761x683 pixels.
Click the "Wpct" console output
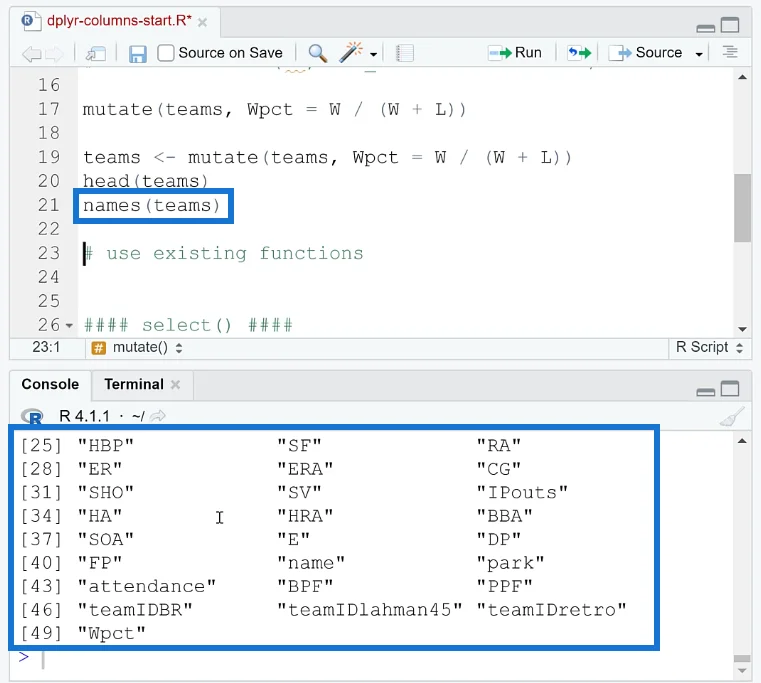112,633
